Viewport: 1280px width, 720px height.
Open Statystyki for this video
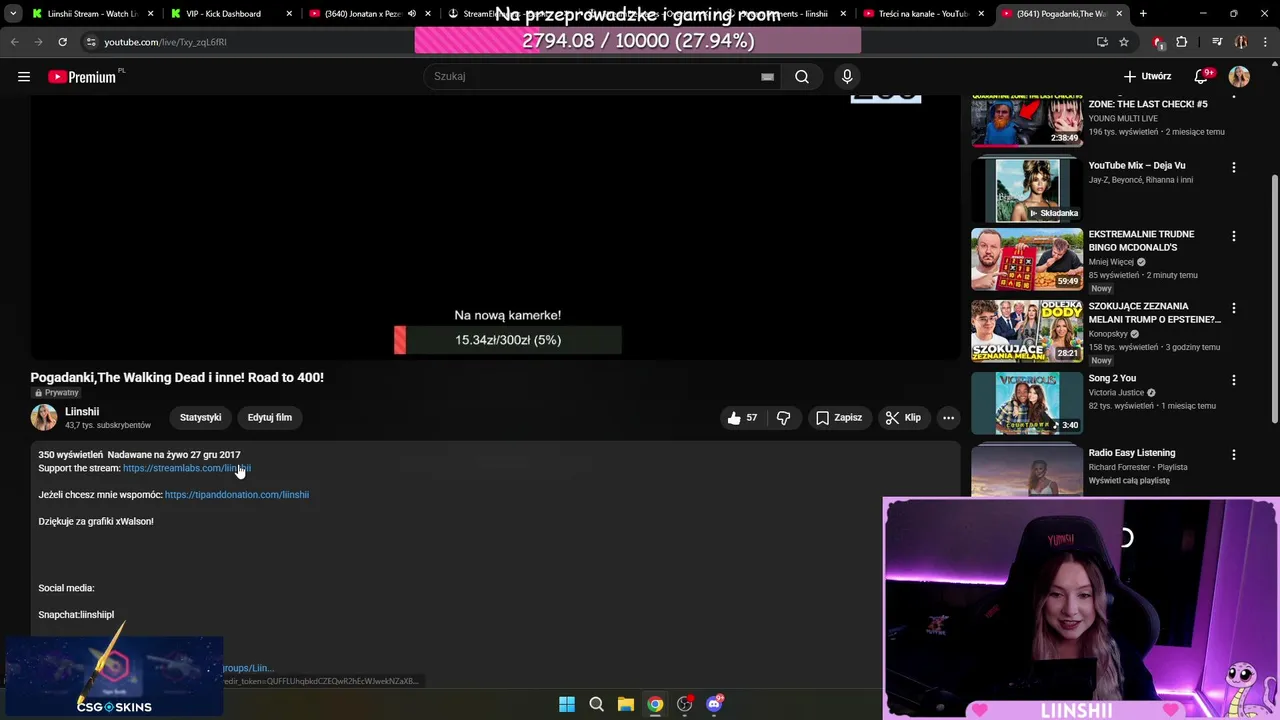201,418
